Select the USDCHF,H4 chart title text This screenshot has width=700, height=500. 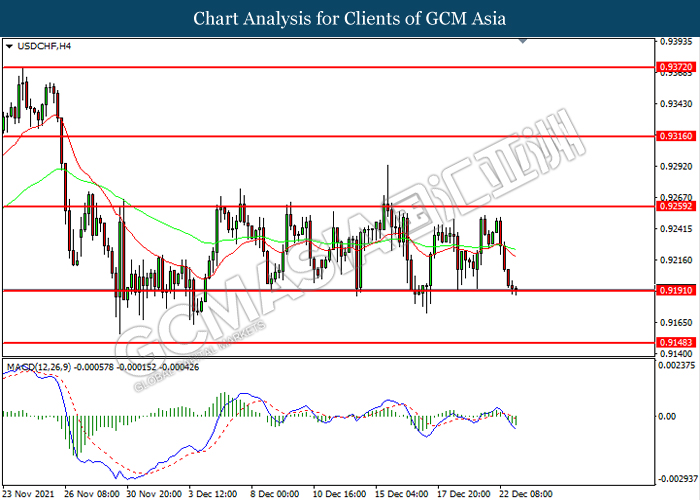[44, 46]
